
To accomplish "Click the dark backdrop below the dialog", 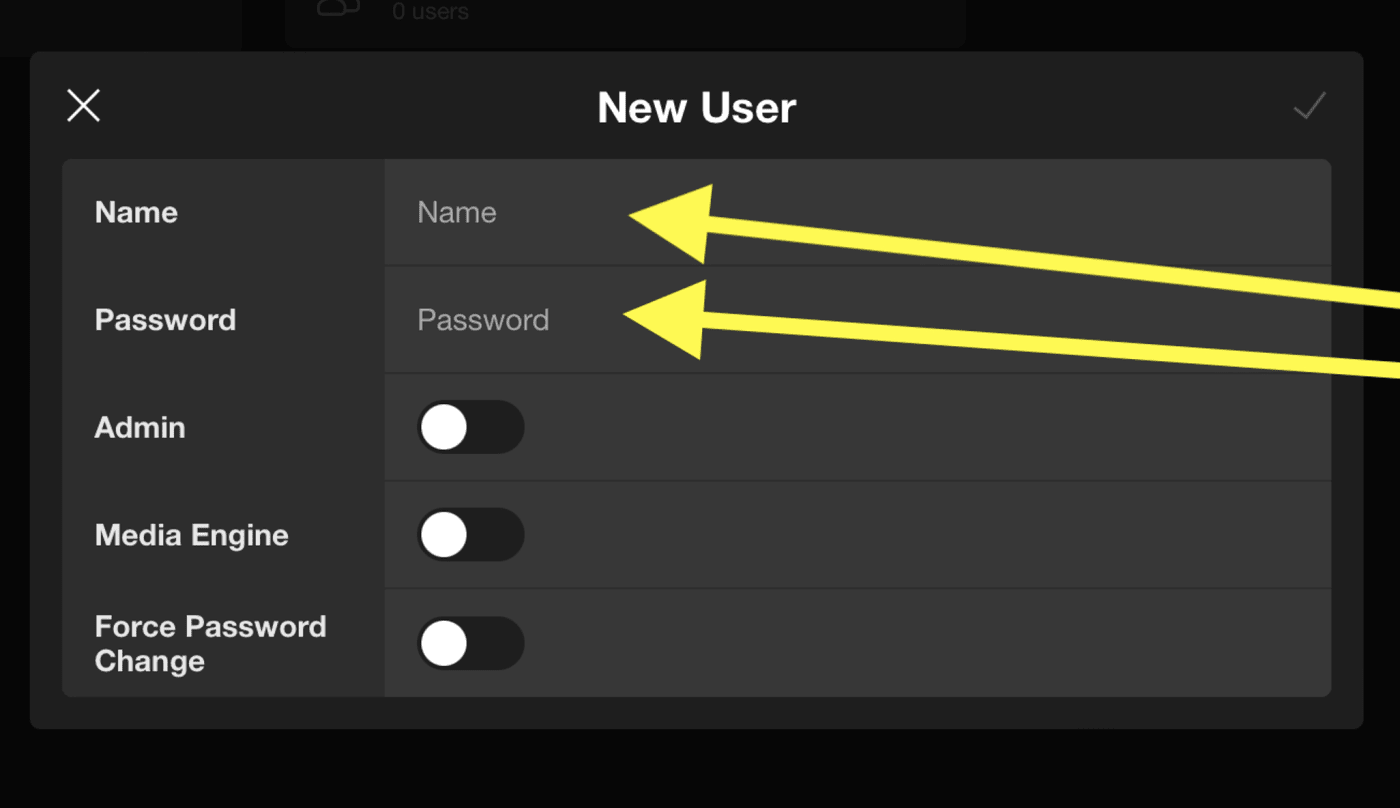I will tap(700, 770).
